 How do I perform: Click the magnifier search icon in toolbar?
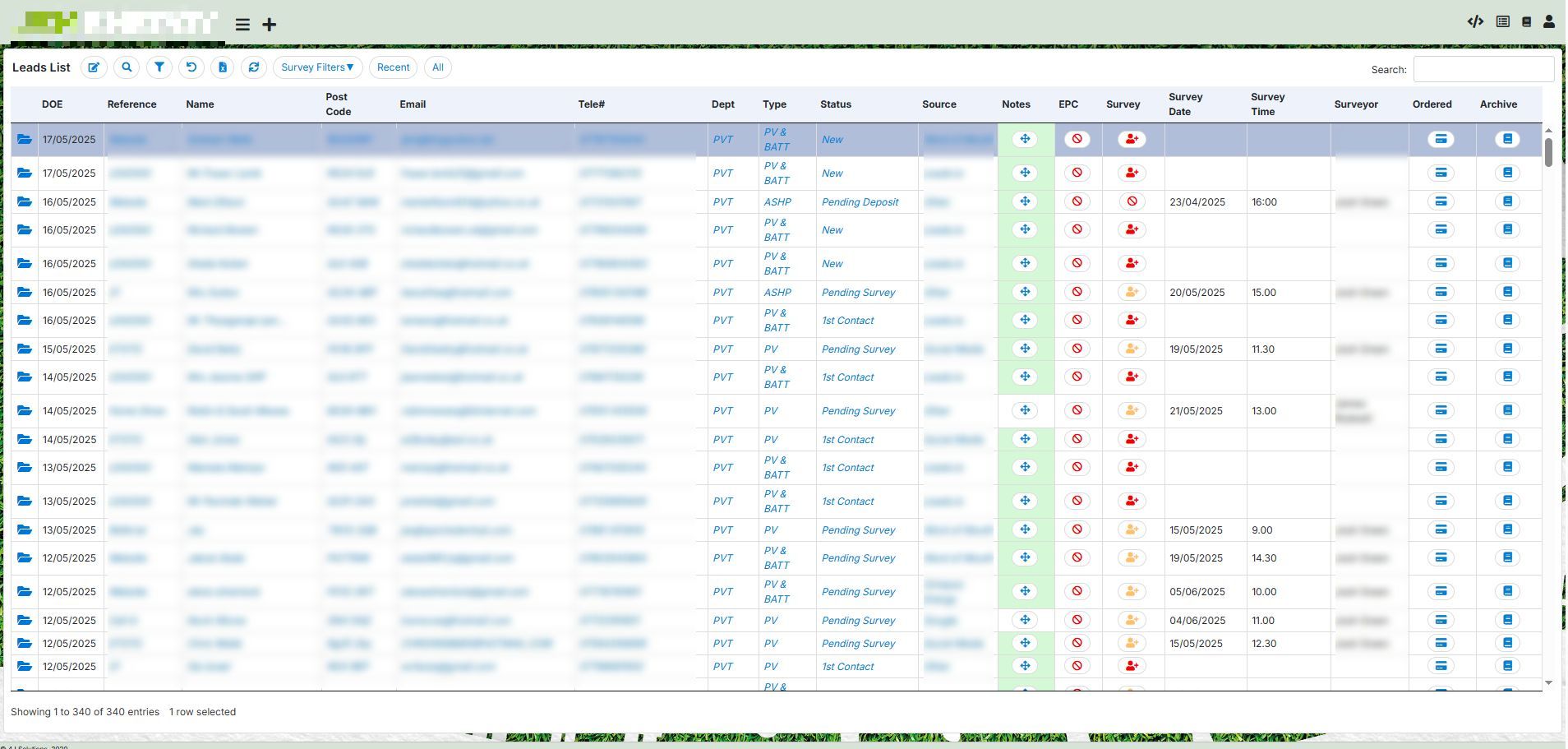(127, 67)
